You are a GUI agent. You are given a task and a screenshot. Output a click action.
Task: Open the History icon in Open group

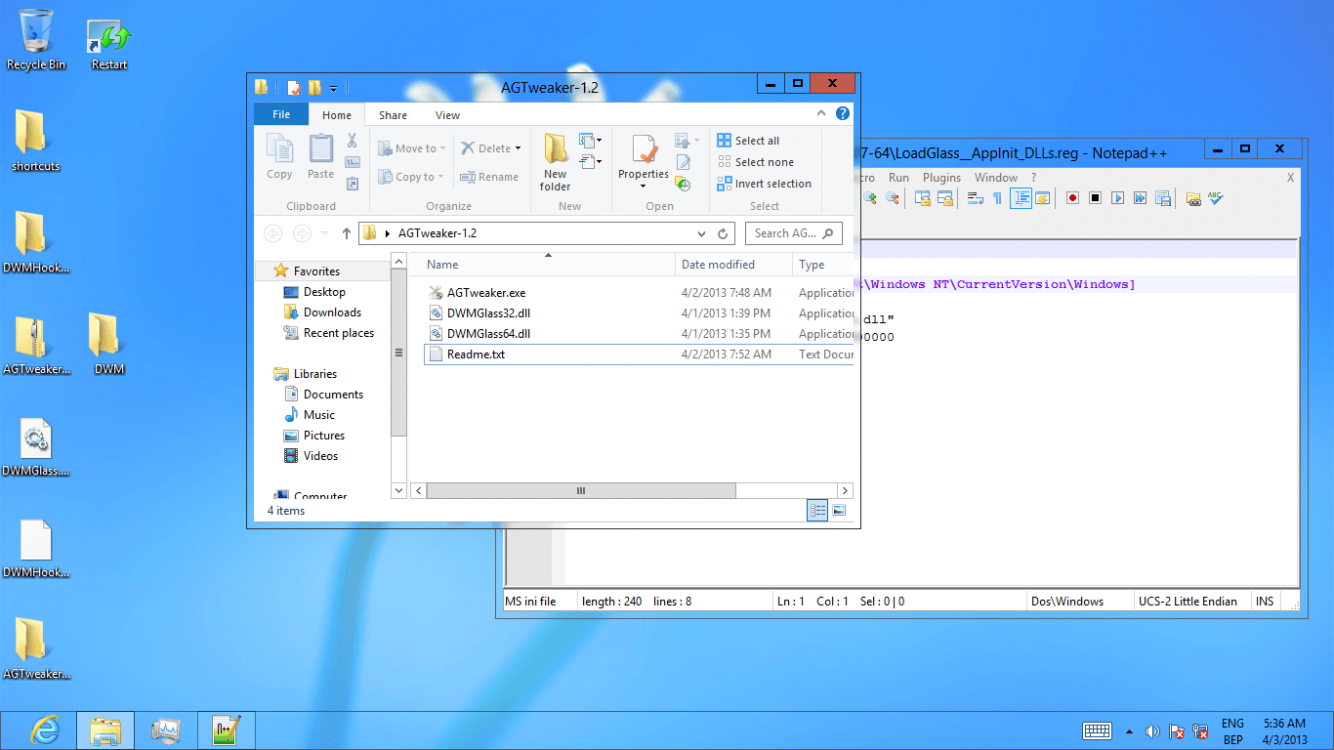point(683,184)
